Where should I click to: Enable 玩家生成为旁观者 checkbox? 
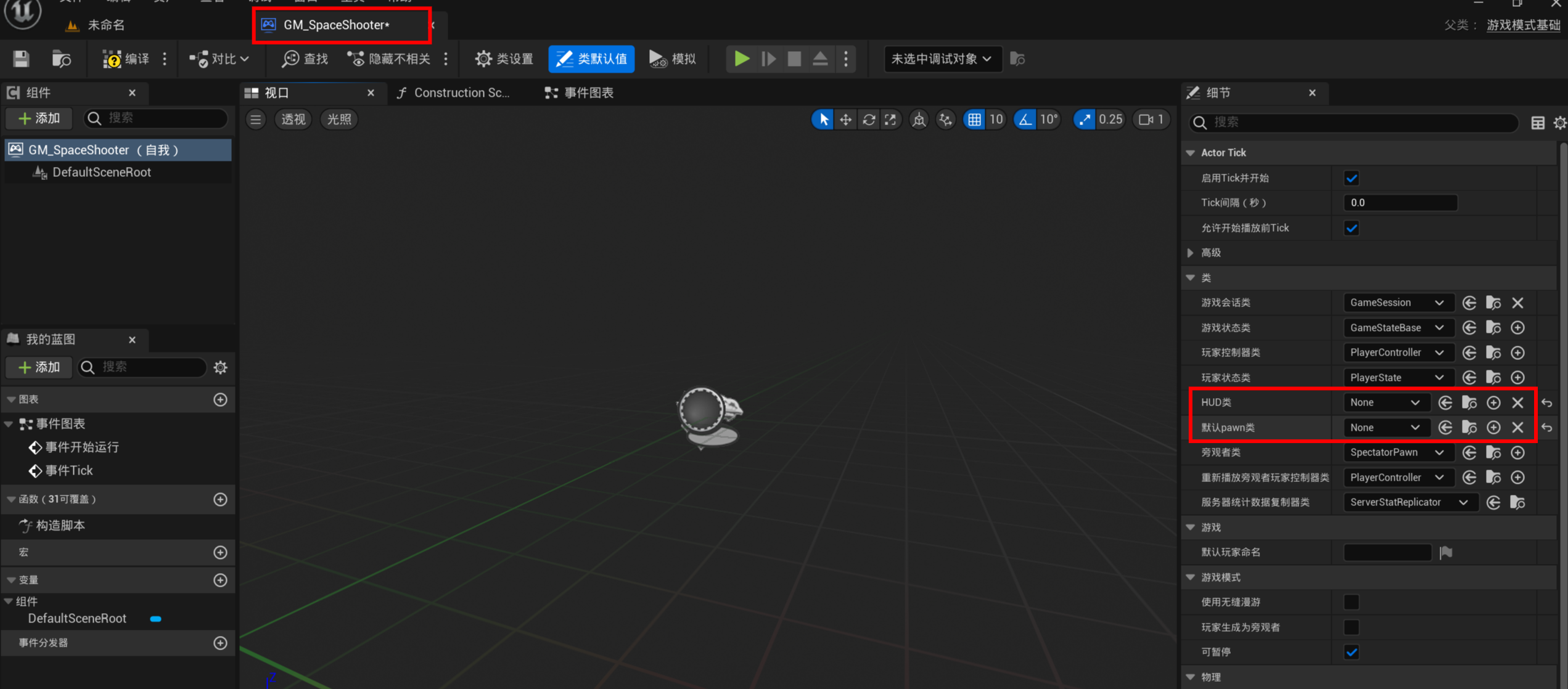coord(1352,627)
